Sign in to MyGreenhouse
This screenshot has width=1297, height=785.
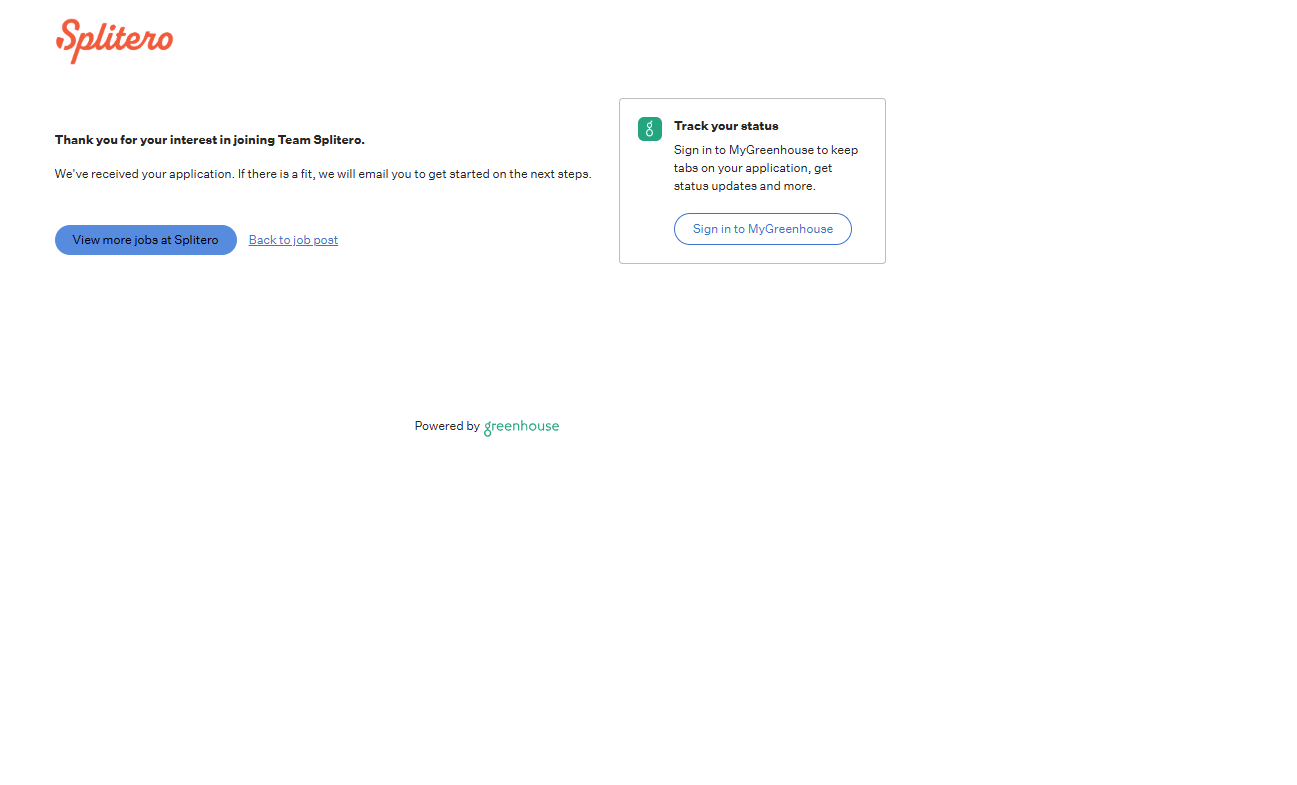(x=762, y=229)
